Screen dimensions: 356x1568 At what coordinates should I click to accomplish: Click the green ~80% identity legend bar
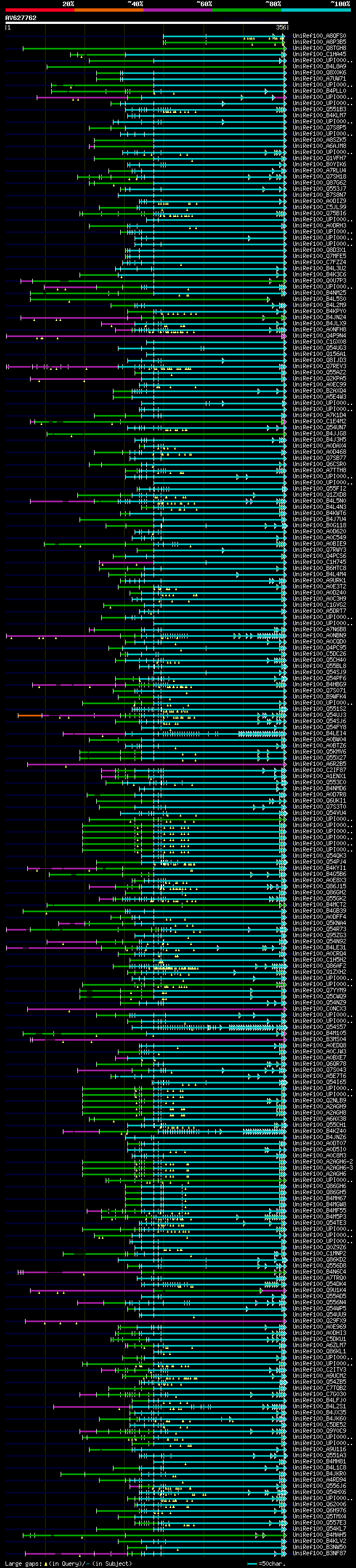[x=246, y=10]
